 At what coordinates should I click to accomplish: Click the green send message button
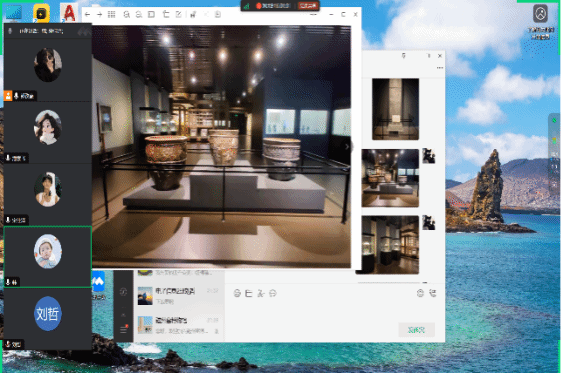[417, 330]
